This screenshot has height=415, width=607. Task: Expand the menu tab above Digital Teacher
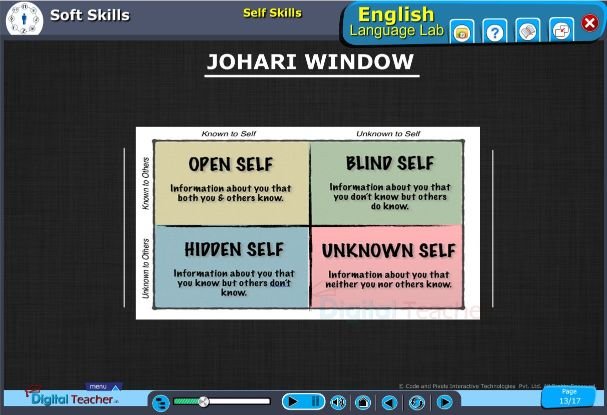pyautogui.click(x=97, y=385)
